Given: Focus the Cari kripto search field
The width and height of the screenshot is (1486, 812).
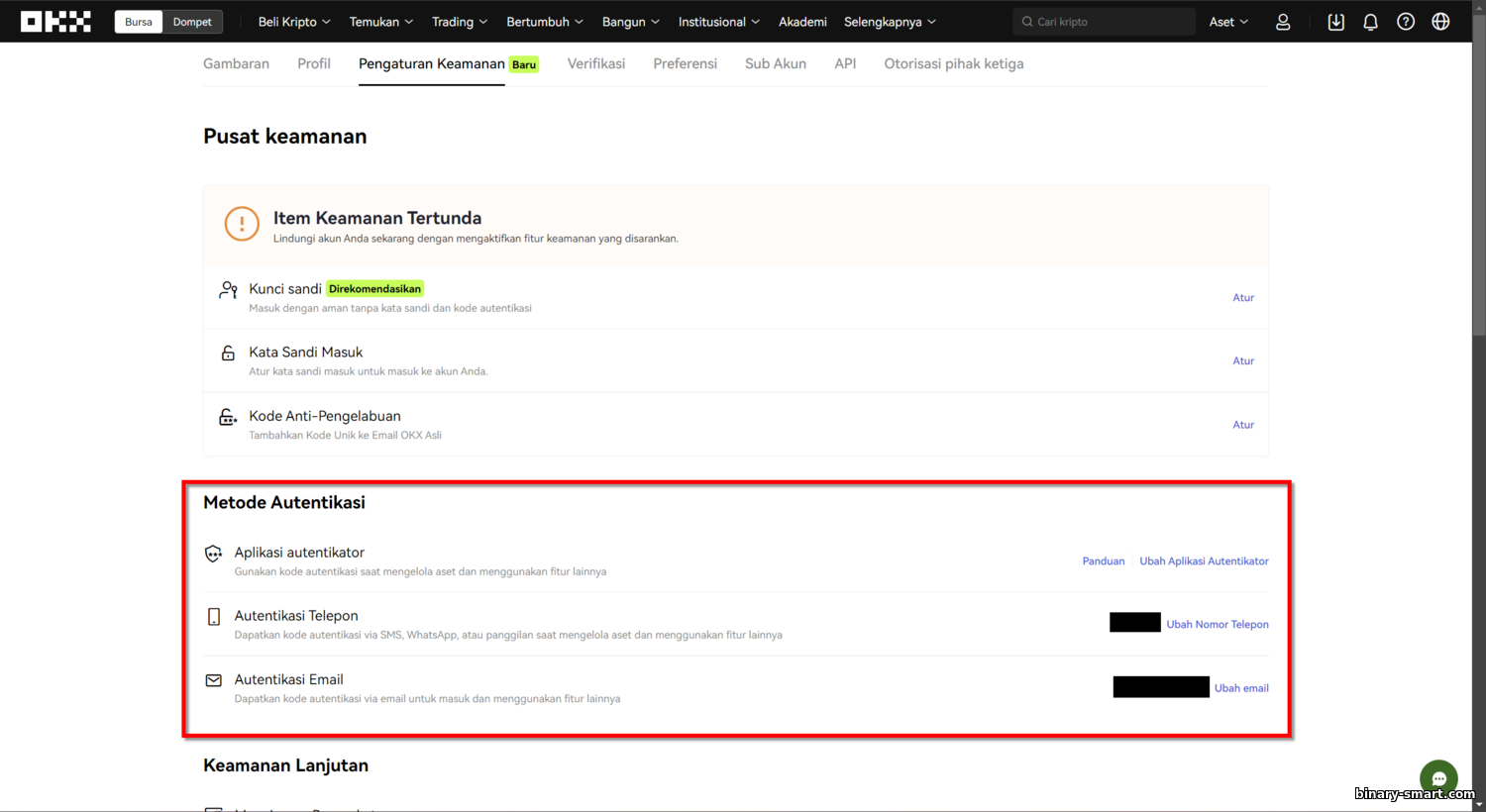Looking at the screenshot, I should click(1105, 22).
